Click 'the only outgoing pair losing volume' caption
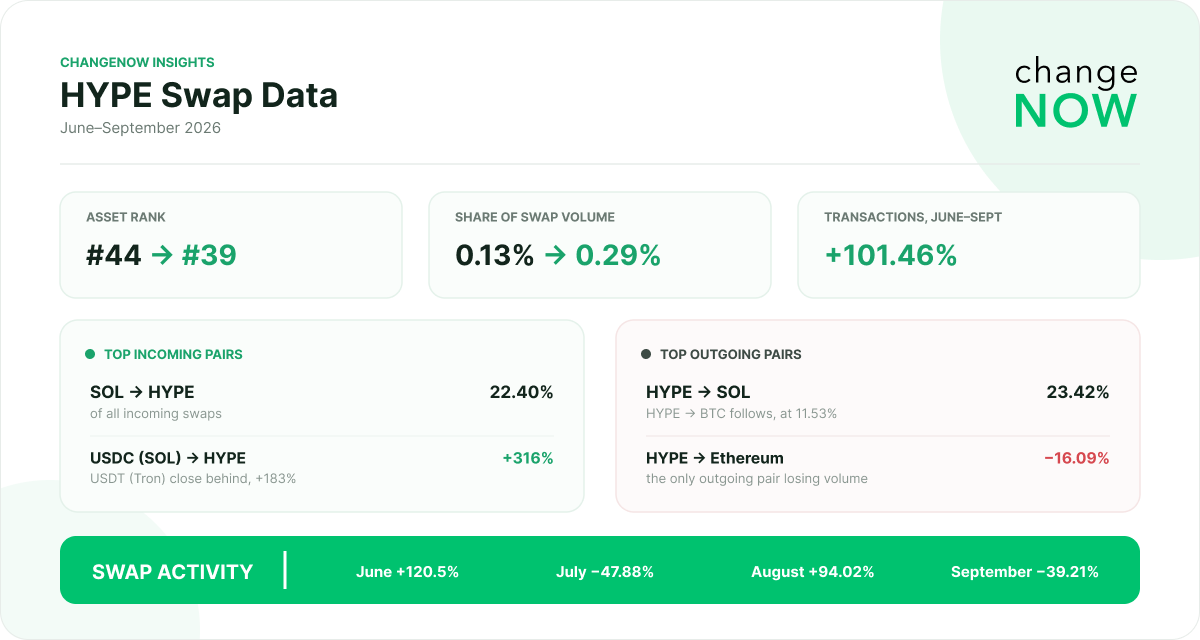 (x=757, y=479)
